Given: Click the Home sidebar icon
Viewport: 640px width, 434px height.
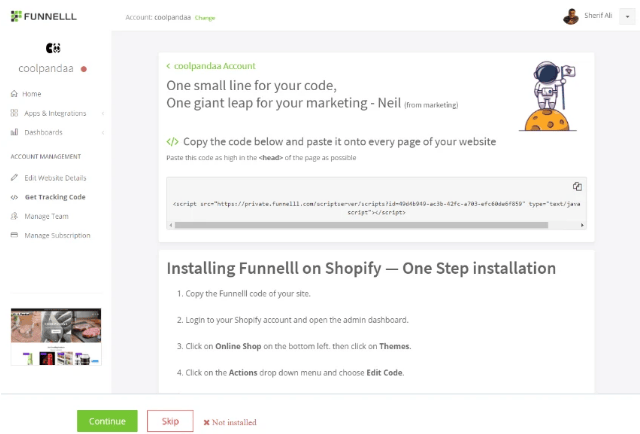Looking at the screenshot, I should [x=14, y=93].
